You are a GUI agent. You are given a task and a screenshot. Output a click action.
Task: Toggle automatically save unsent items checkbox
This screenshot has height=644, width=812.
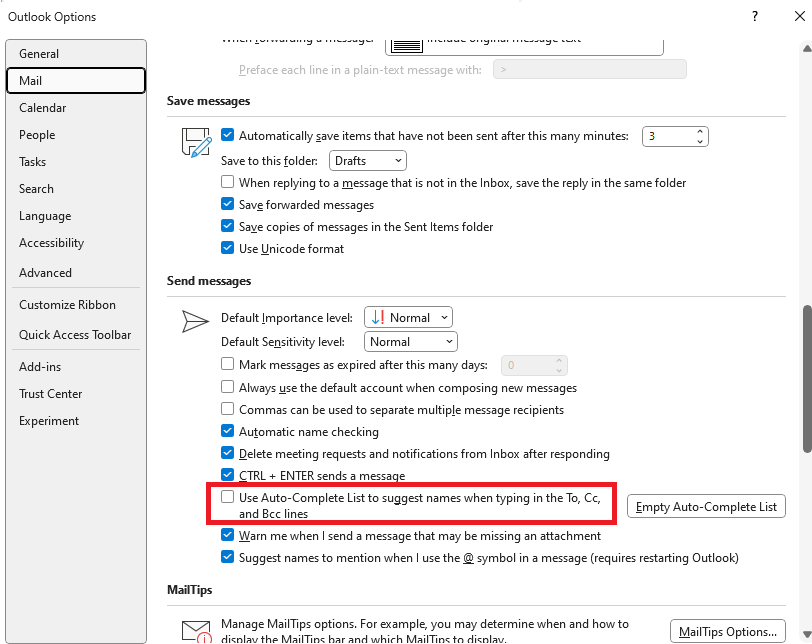coord(227,135)
